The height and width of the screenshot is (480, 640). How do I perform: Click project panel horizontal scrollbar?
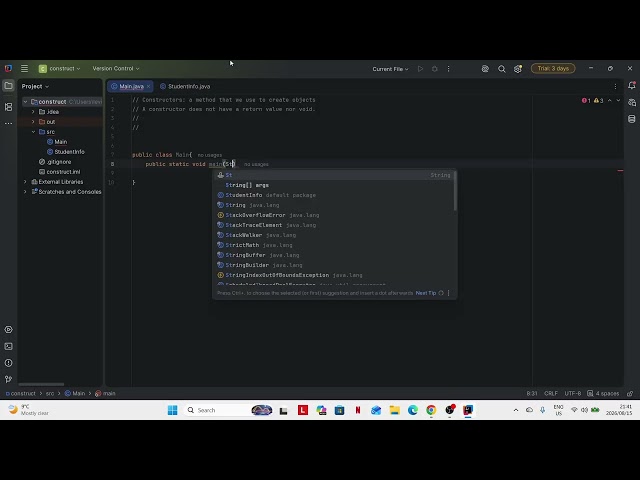[41, 384]
